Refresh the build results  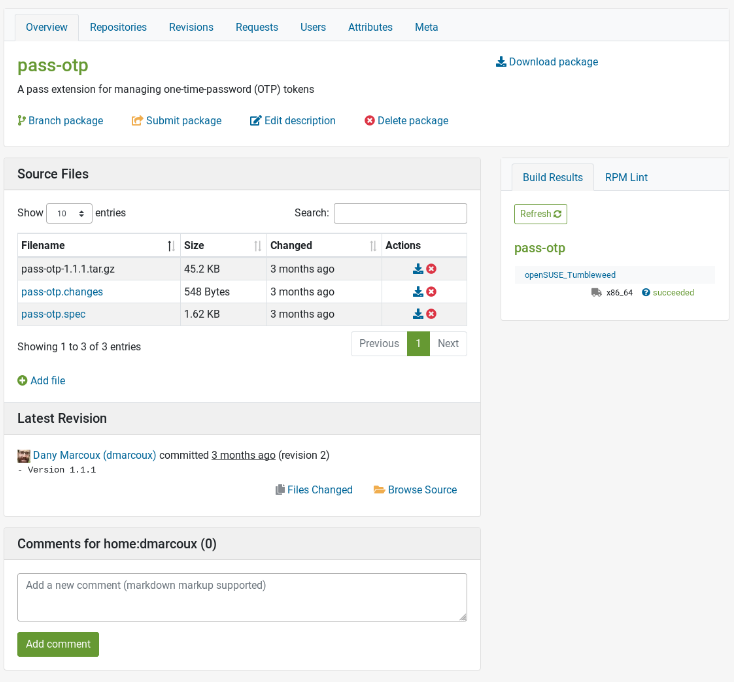tap(541, 214)
